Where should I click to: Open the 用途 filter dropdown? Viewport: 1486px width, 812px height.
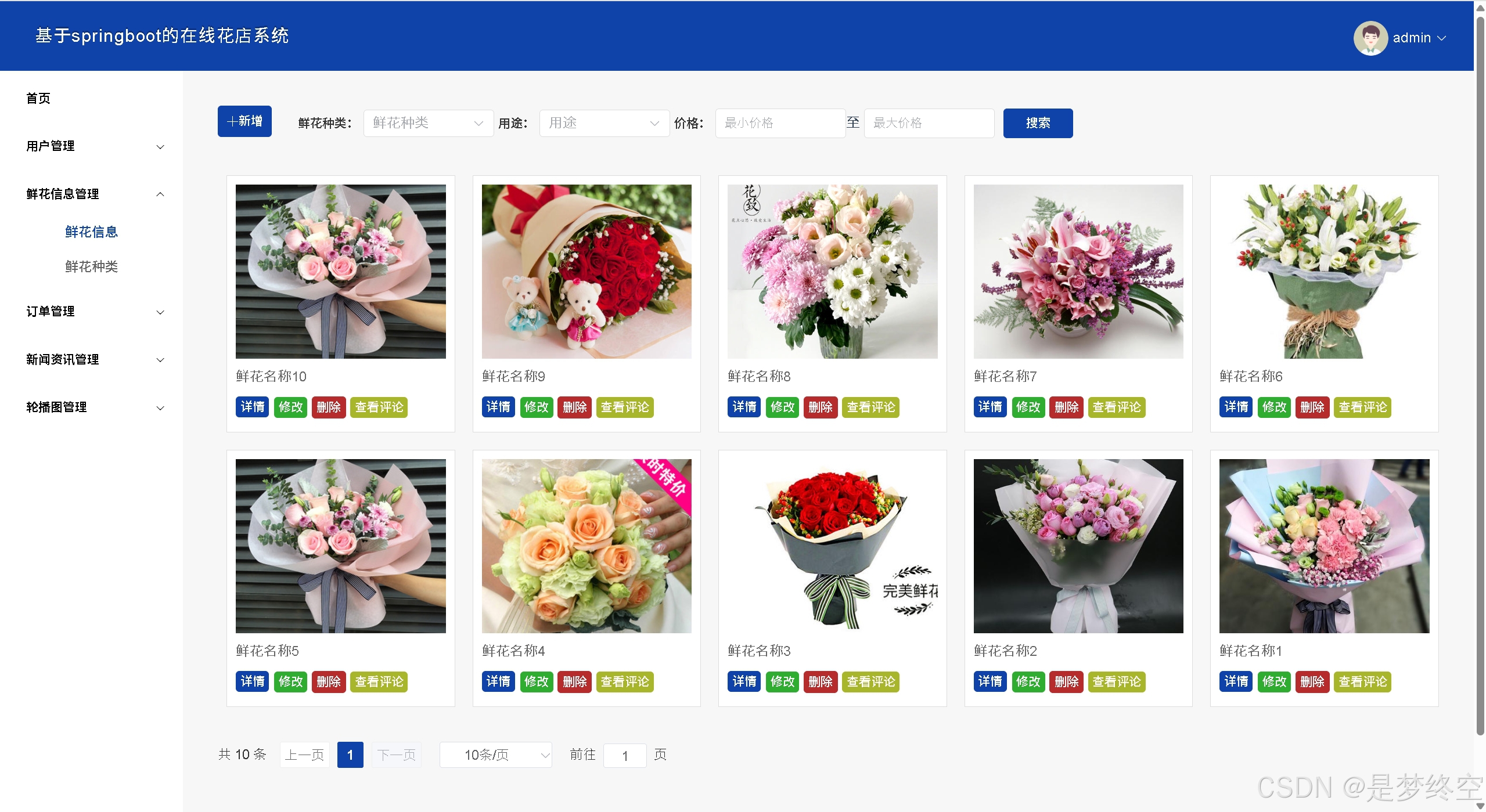(604, 123)
